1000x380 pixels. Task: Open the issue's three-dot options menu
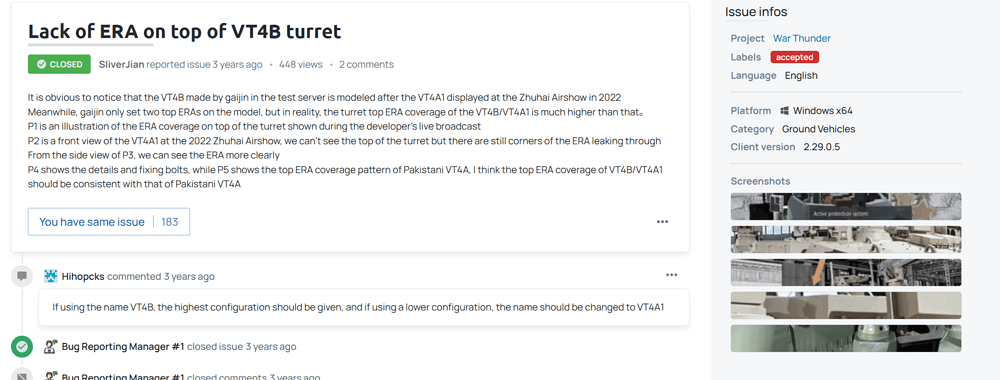click(662, 222)
